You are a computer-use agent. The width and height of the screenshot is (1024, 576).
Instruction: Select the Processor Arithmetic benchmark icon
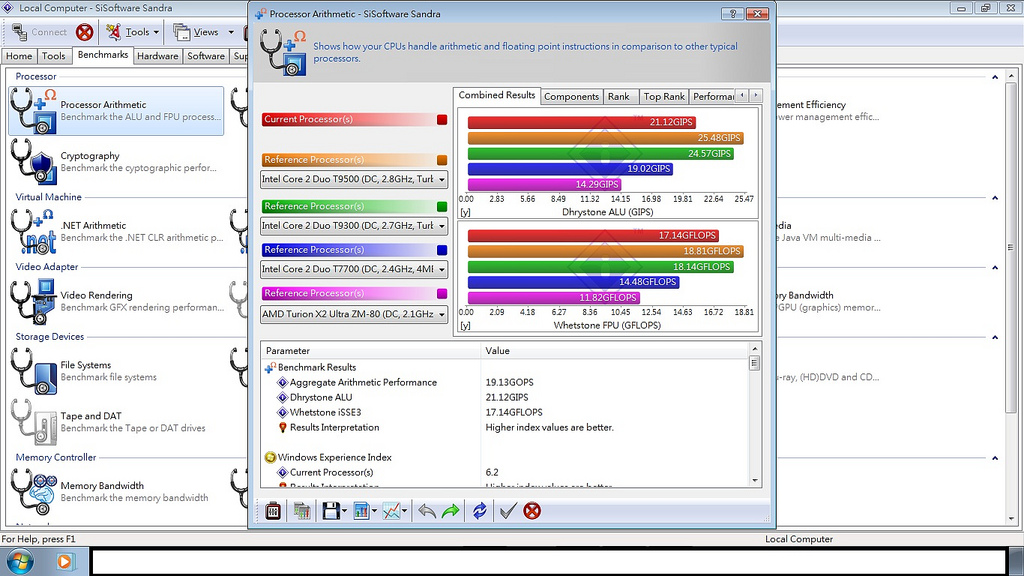(x=33, y=111)
